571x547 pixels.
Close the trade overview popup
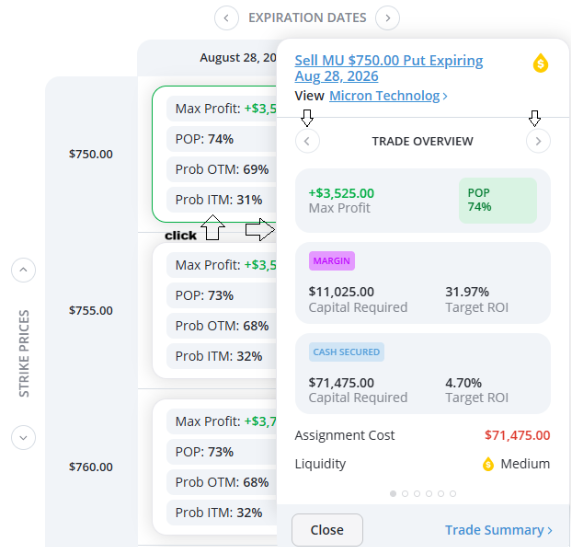pyautogui.click(x=327, y=530)
